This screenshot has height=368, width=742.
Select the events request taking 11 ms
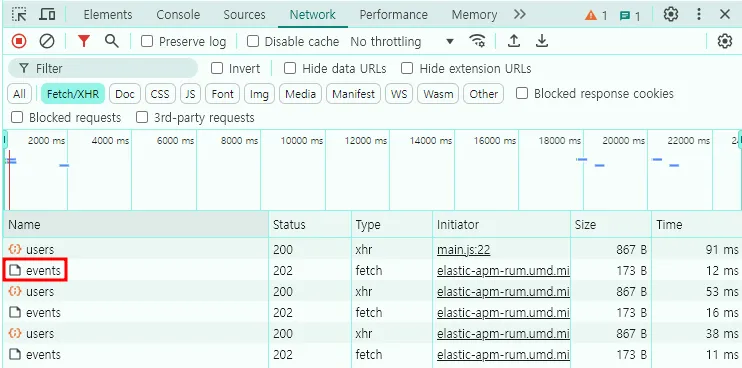coord(372,355)
